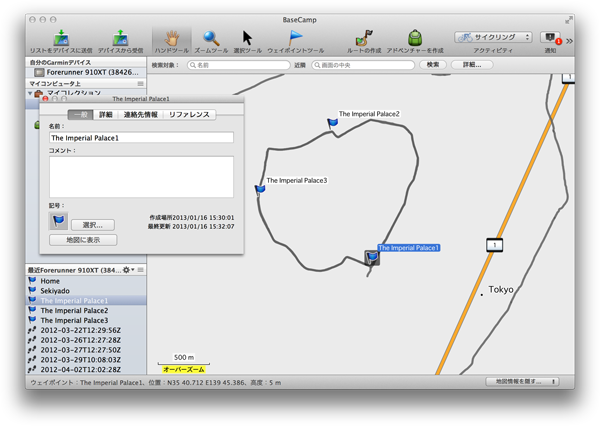Click the waypoint name text field
The width and height of the screenshot is (600, 426).
[x=141, y=137]
